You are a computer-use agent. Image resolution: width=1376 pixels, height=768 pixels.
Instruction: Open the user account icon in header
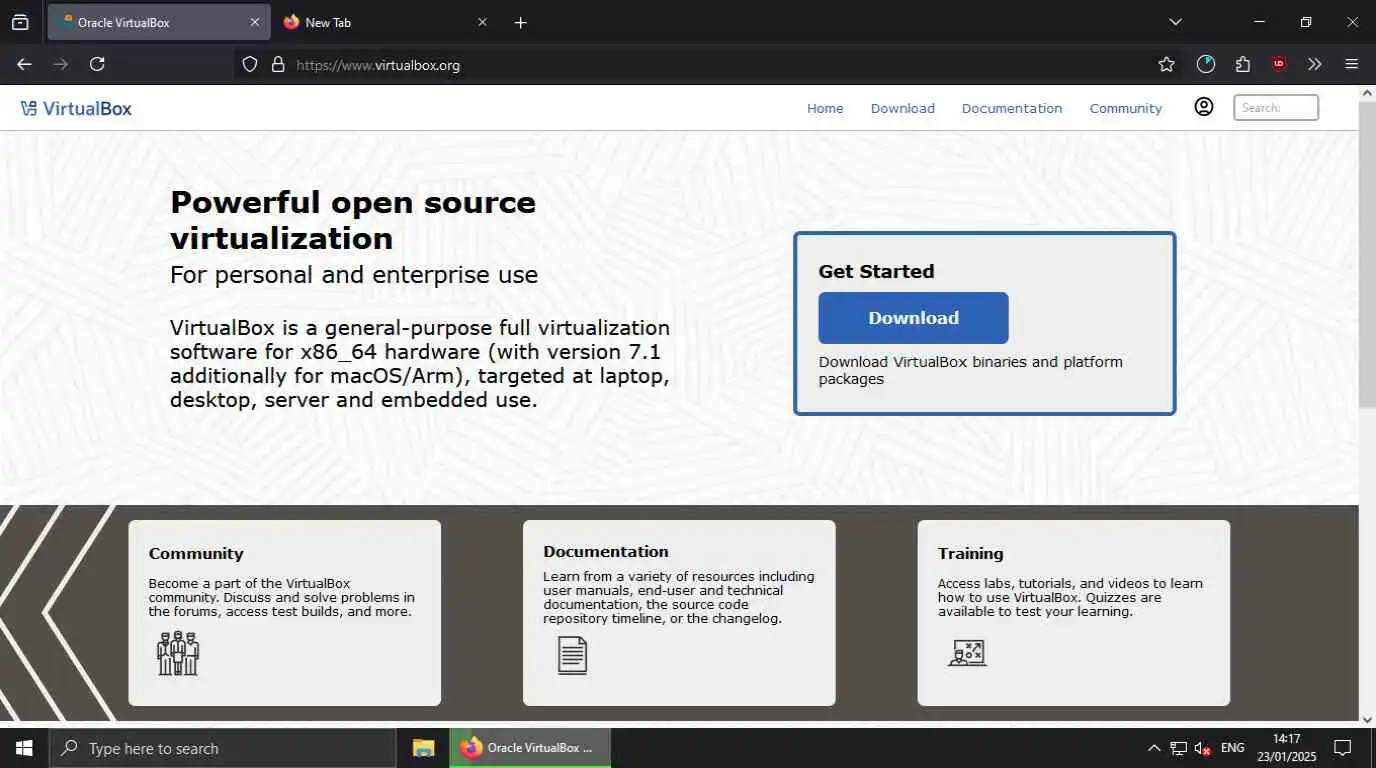coord(1204,106)
